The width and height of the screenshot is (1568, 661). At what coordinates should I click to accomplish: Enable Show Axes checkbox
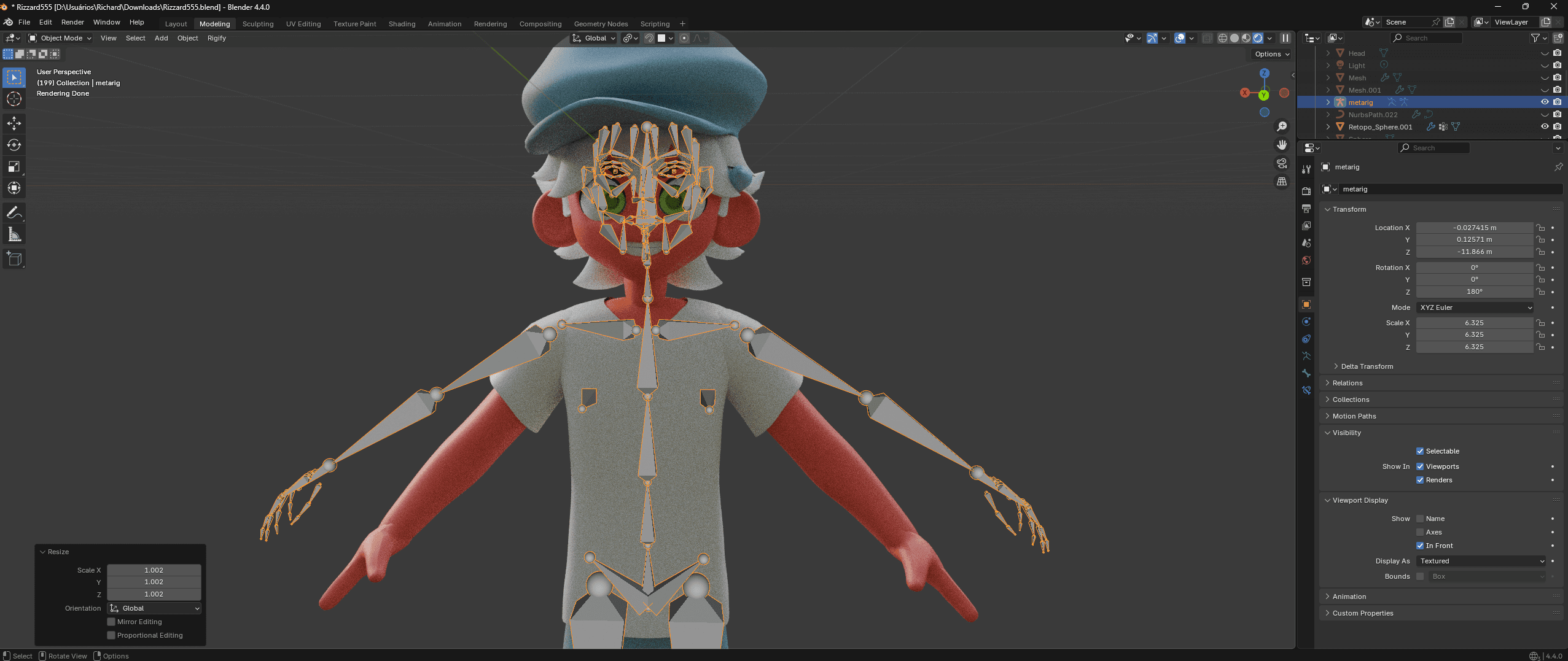tap(1420, 532)
